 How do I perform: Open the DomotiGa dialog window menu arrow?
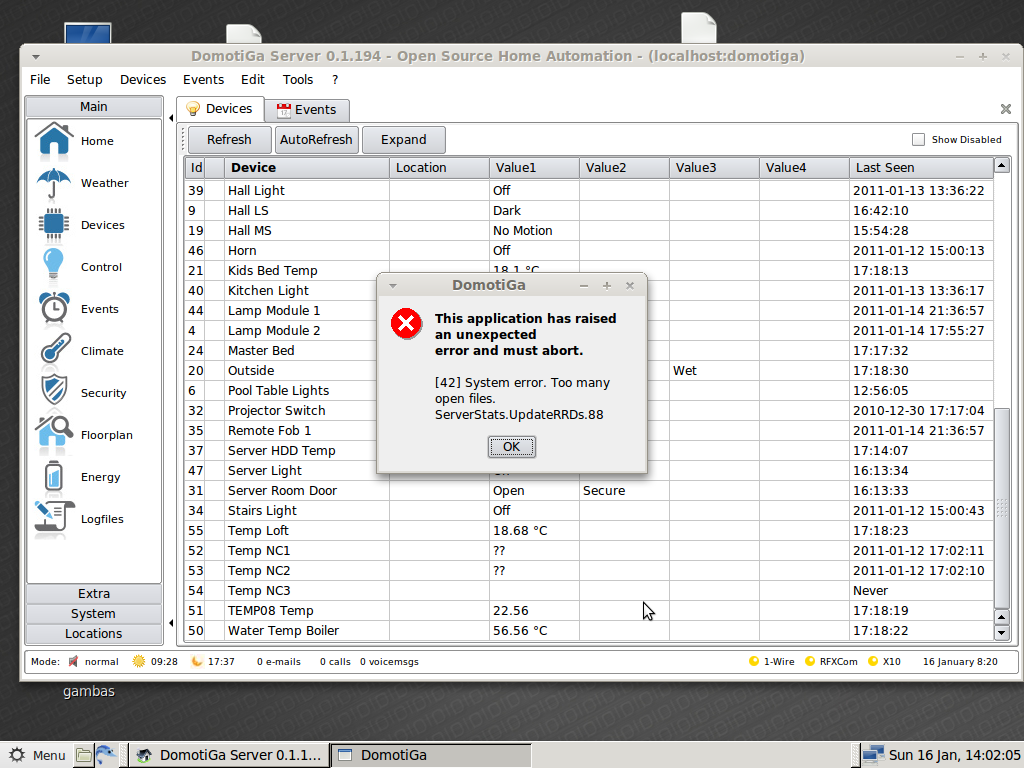(392, 286)
